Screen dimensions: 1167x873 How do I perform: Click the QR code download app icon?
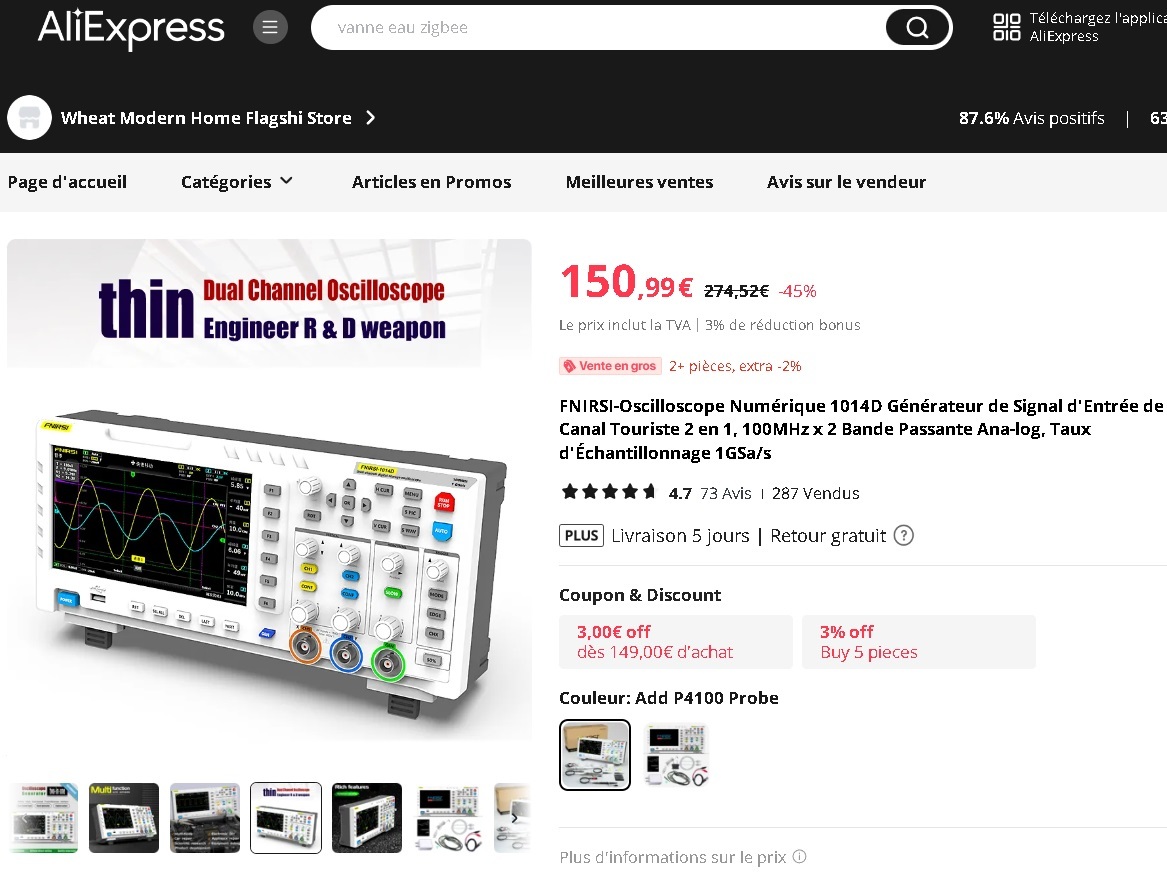pyautogui.click(x=1006, y=27)
